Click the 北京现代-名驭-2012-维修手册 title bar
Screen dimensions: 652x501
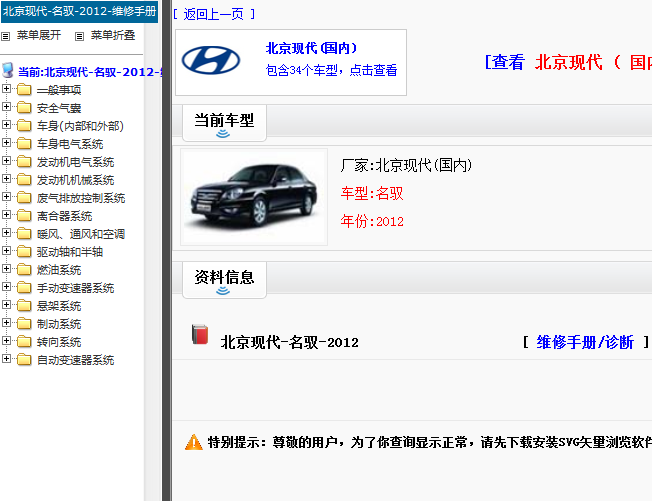(x=79, y=11)
